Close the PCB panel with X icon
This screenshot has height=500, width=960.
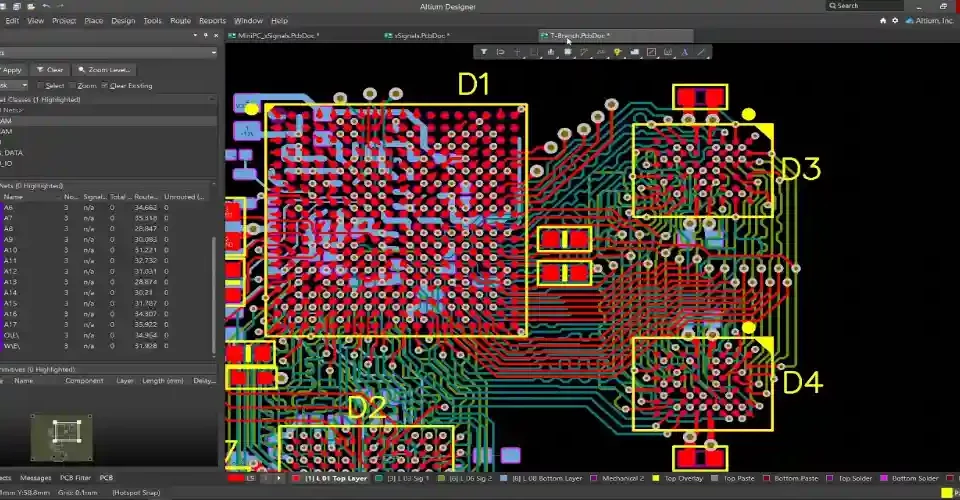[216, 35]
